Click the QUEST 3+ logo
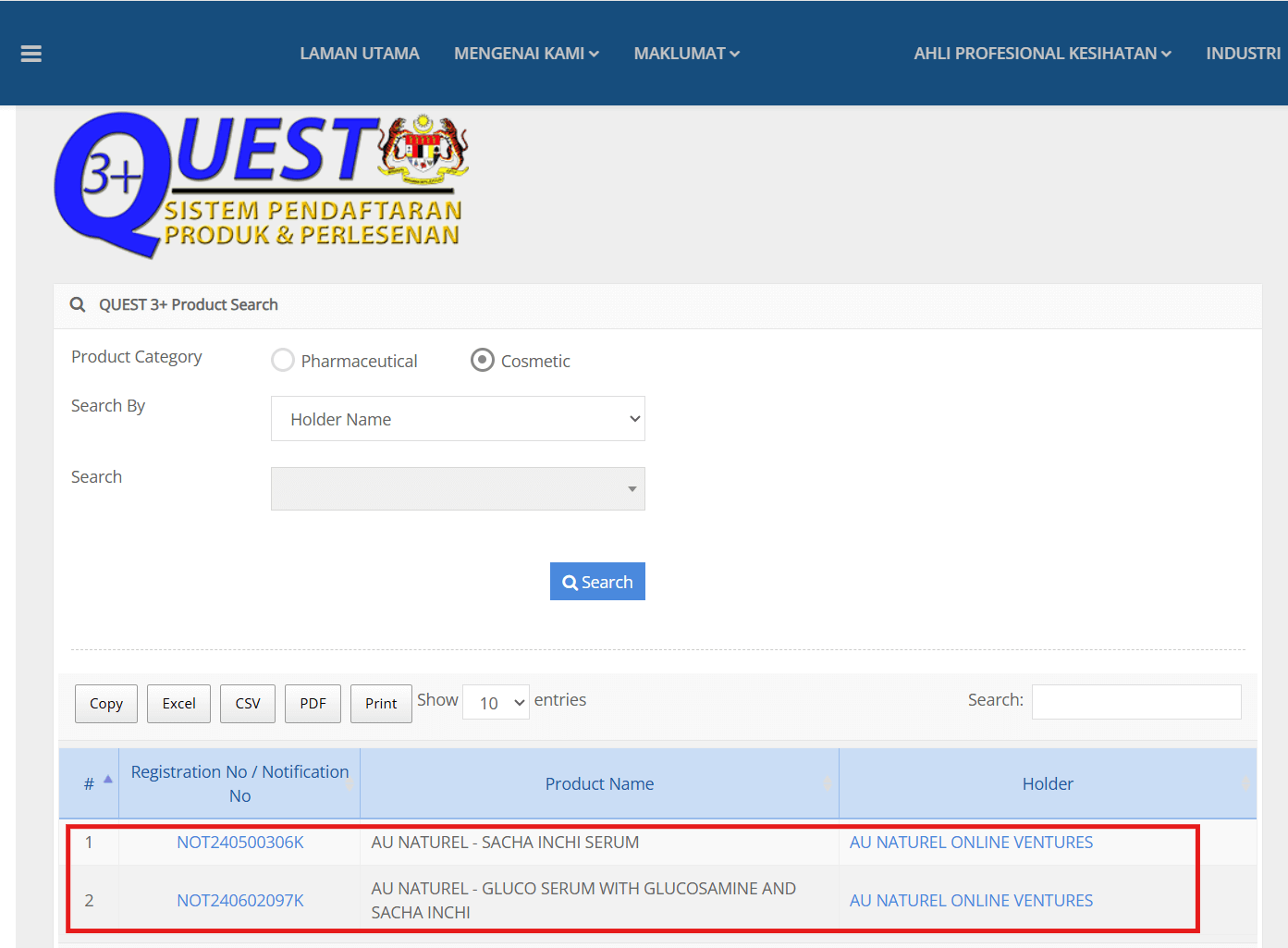This screenshot has height=948, width=1288. pos(262,185)
